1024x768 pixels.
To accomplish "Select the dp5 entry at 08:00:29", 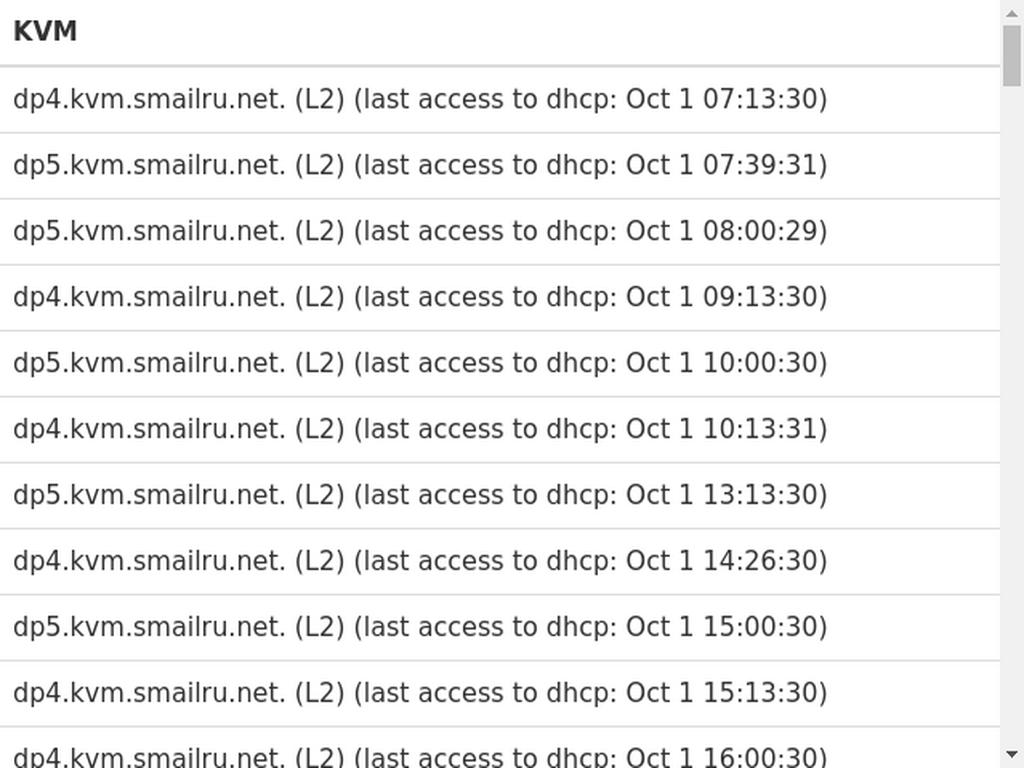I will (x=500, y=231).
